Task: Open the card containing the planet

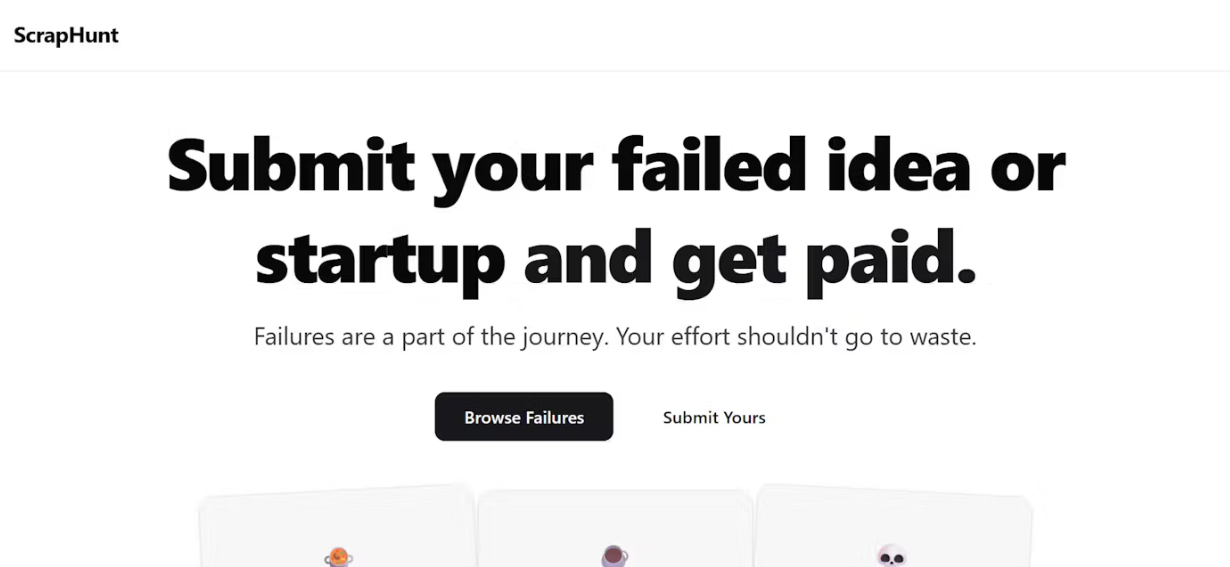Action: [338, 527]
